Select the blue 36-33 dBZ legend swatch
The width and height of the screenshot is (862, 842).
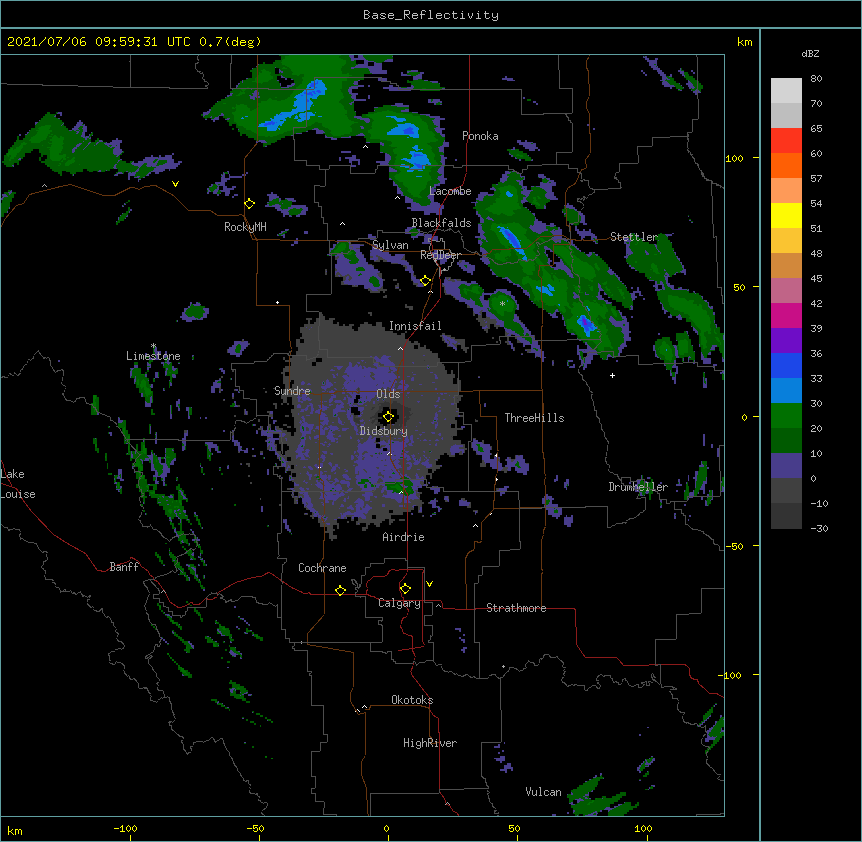(786, 365)
